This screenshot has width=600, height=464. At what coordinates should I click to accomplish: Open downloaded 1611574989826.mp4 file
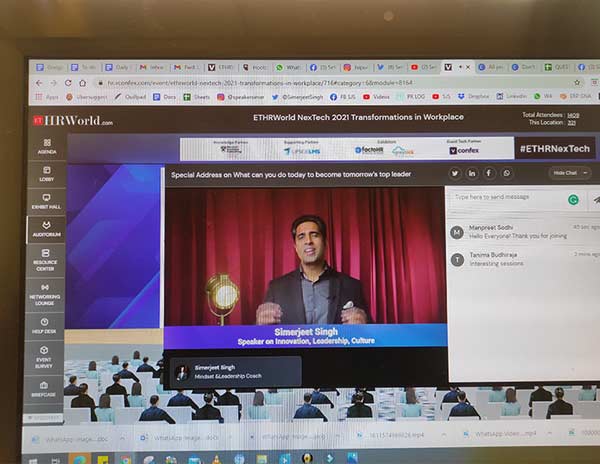(391, 435)
